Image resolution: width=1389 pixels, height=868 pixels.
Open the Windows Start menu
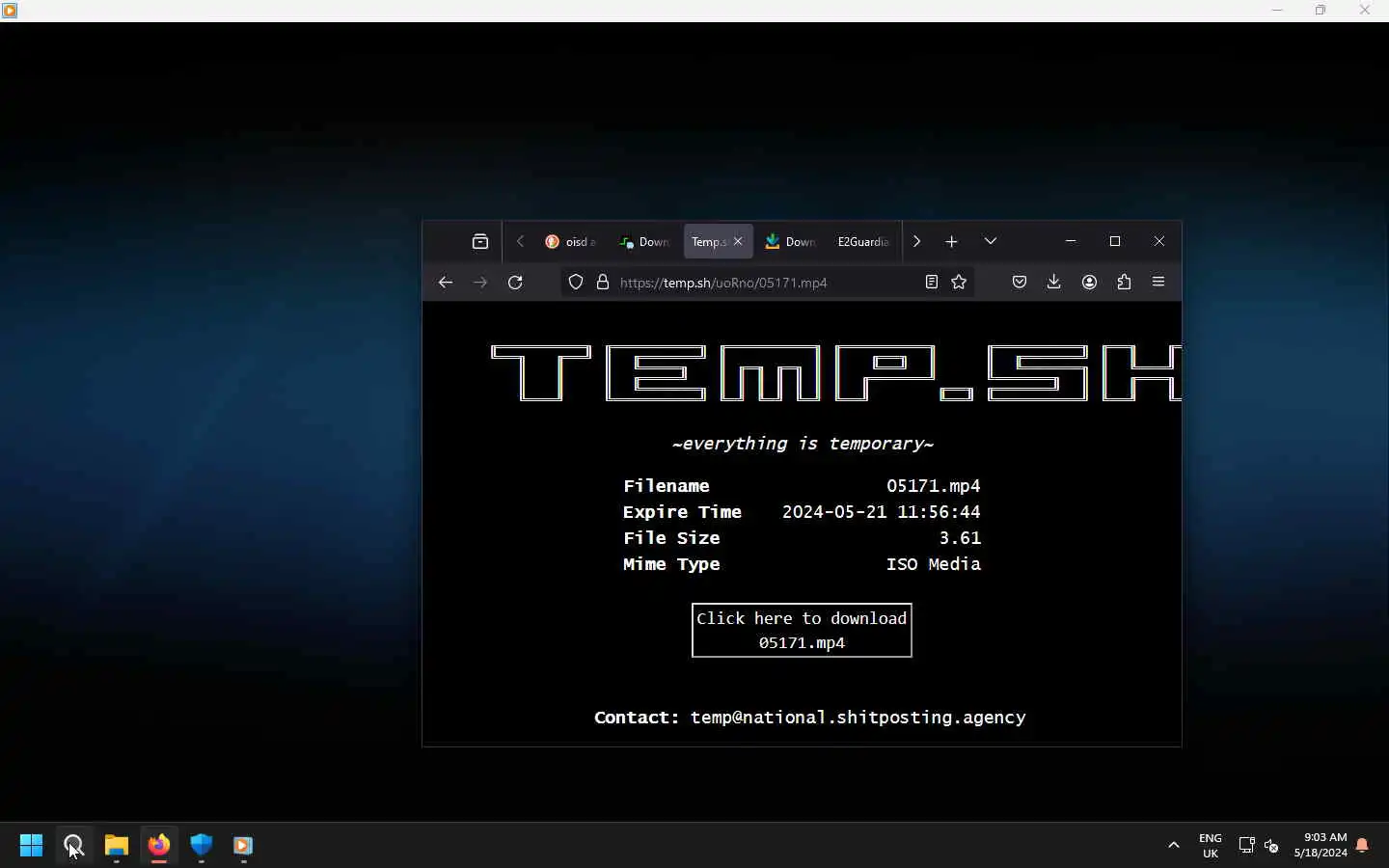point(31,846)
